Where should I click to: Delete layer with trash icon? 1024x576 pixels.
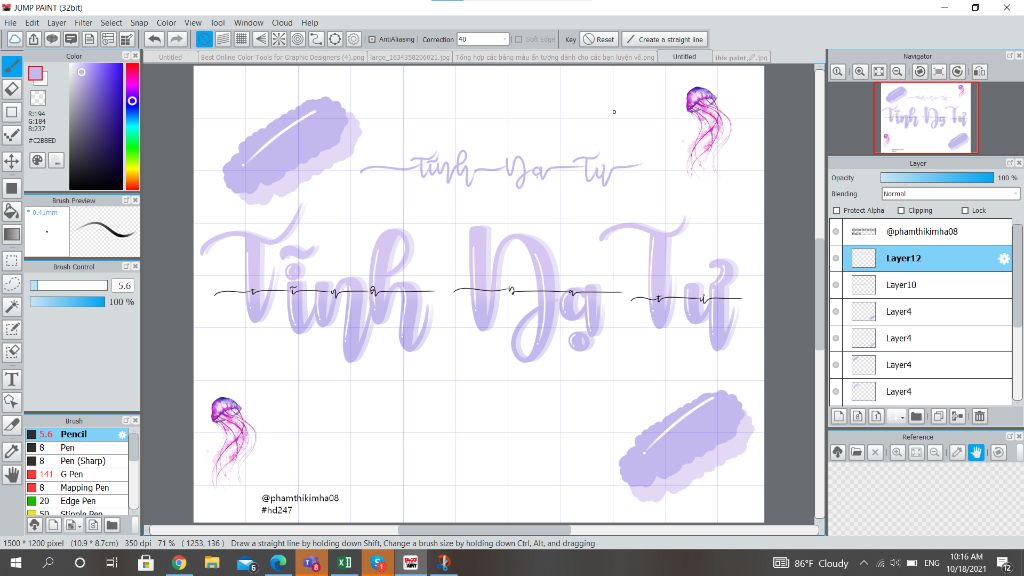point(980,416)
